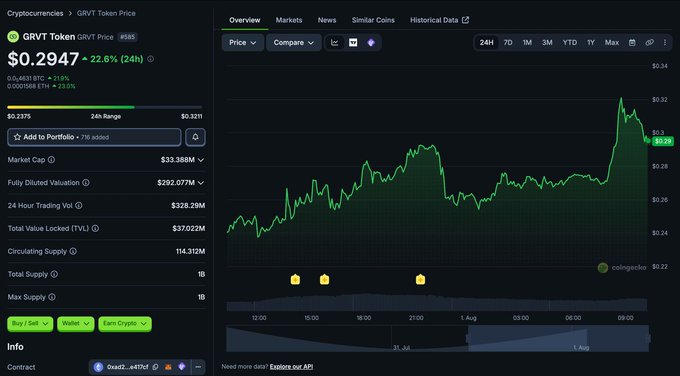The width and height of the screenshot is (680, 376).
Task: Go to Cryptocurrencies breadcrumb link
Action: (35, 13)
